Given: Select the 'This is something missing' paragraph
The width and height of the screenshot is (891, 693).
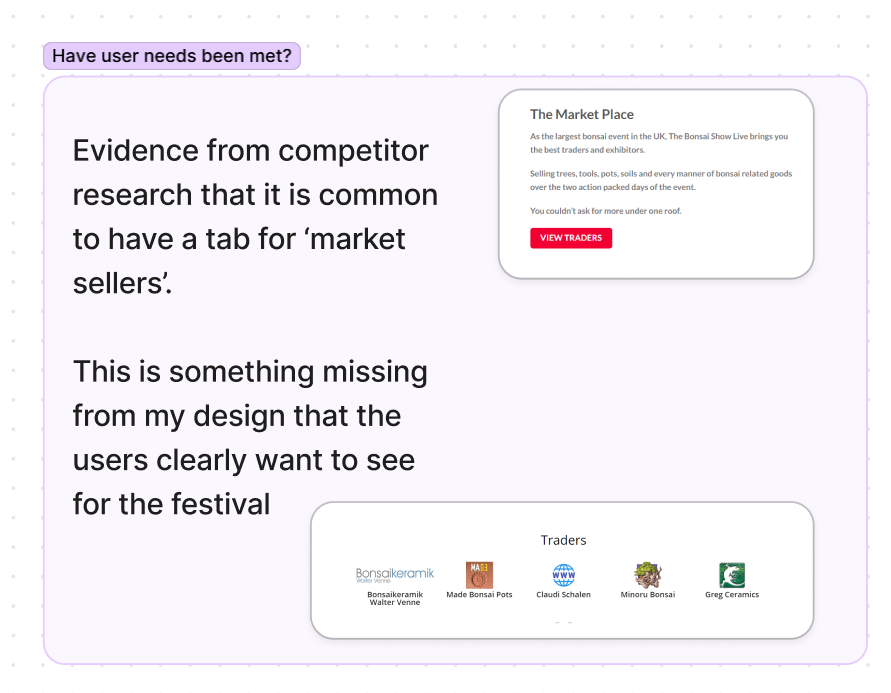Looking at the screenshot, I should click(250, 438).
